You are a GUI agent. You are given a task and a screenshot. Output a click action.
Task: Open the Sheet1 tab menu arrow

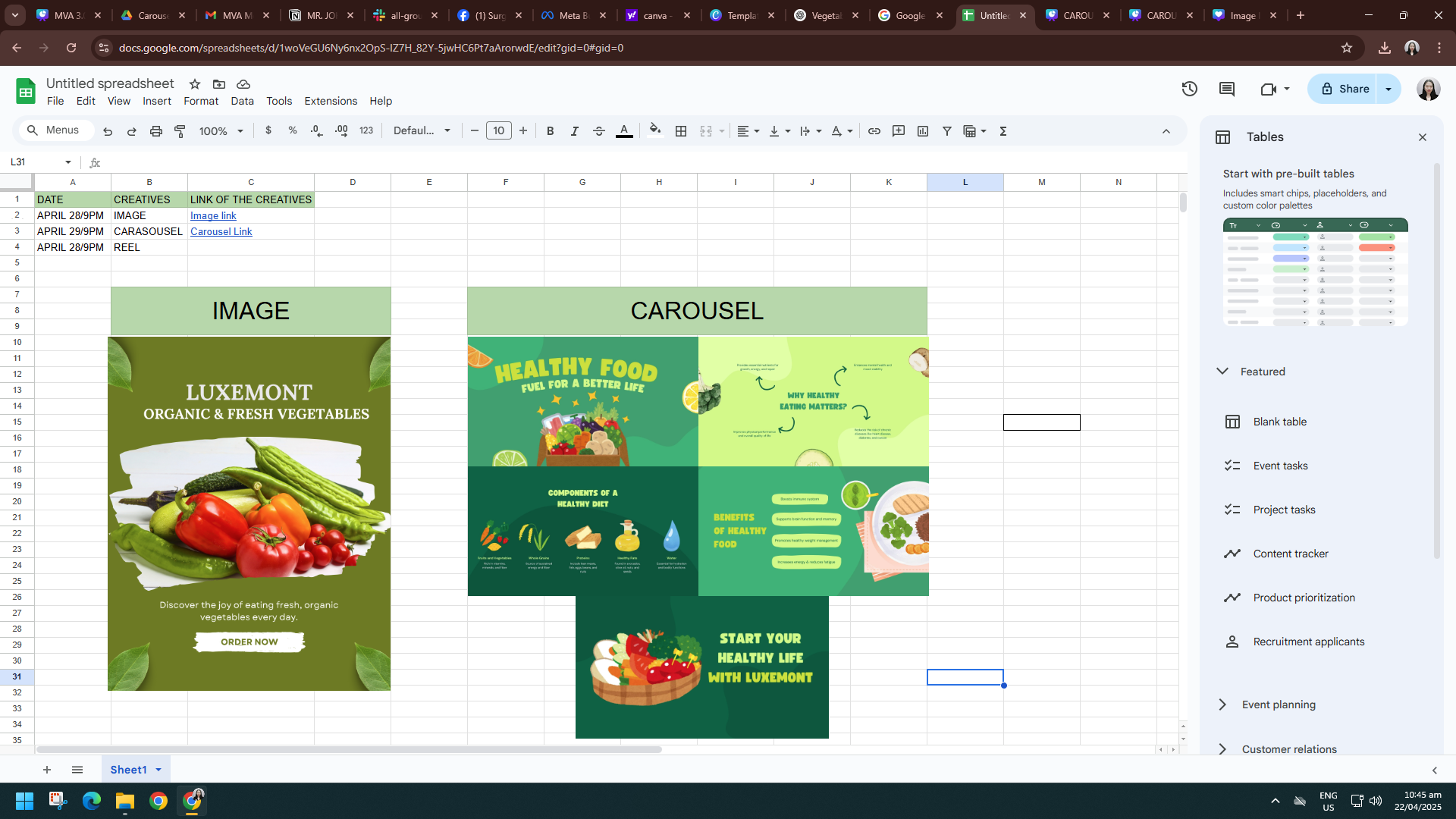[x=158, y=770]
